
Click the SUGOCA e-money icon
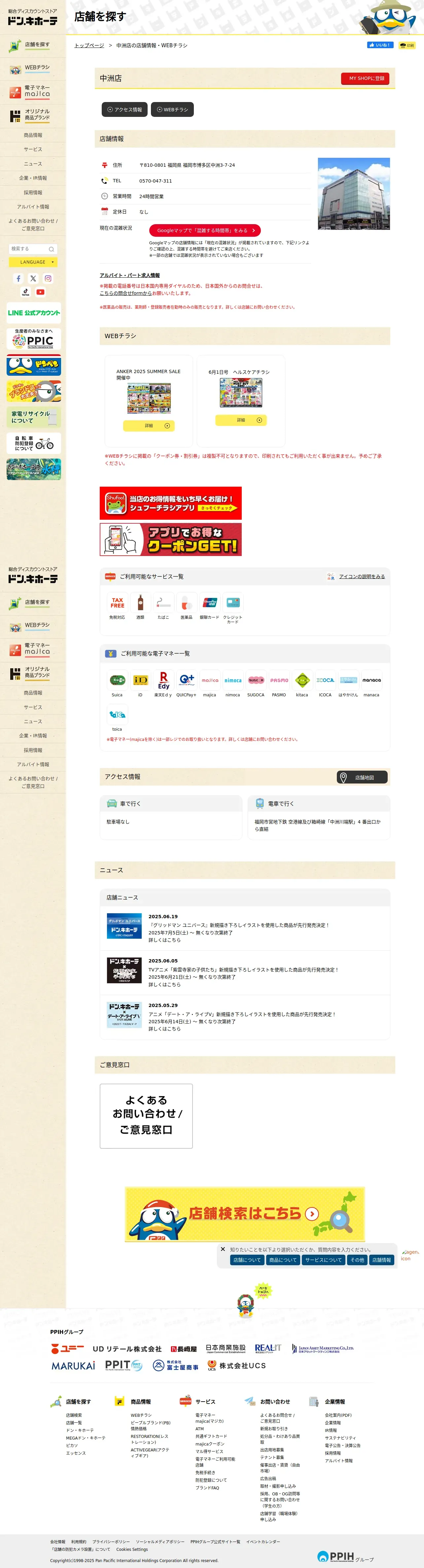[x=256, y=680]
